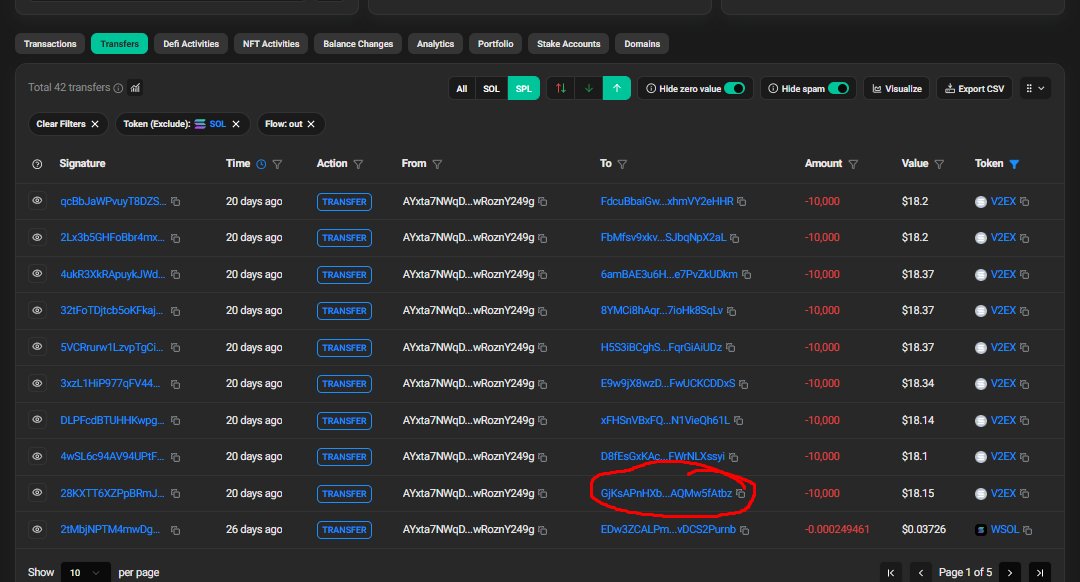Copy the WSOL token address

click(1028, 530)
